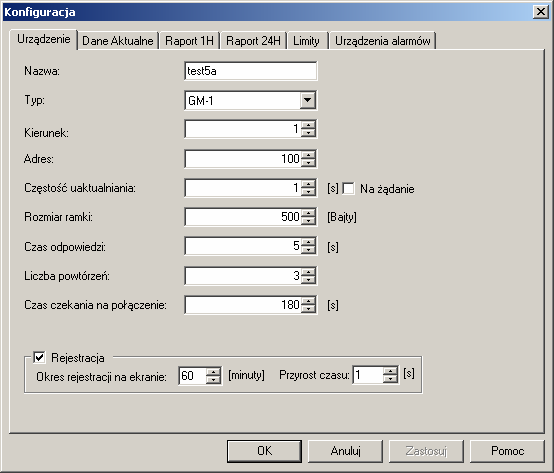Screen dimensions: 554x473
Task: Increase Czas czekania na połączenie value
Action: (x=308, y=301)
